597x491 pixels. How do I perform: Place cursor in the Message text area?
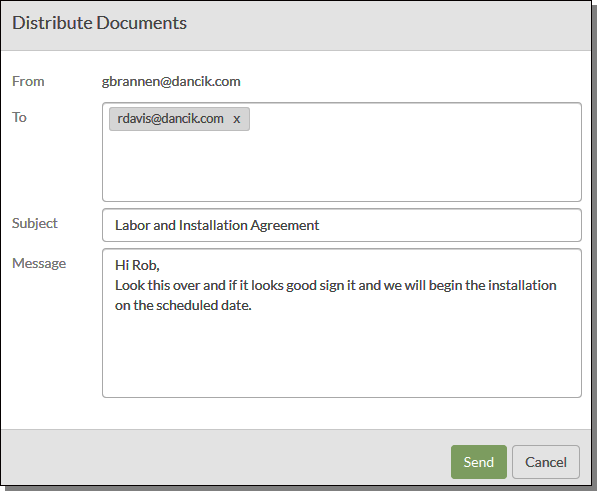342,323
